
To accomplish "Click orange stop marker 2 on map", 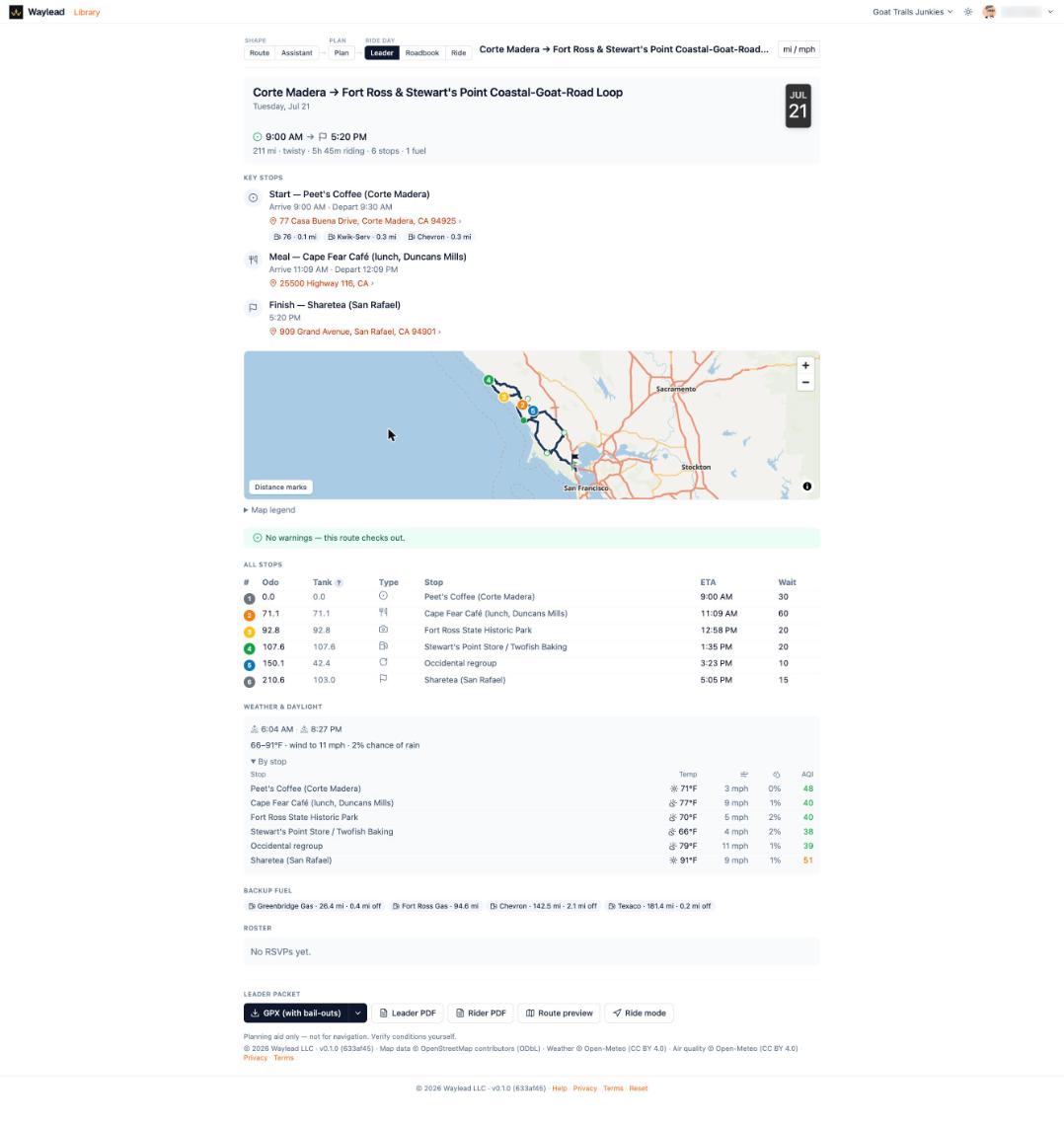I will point(522,406).
